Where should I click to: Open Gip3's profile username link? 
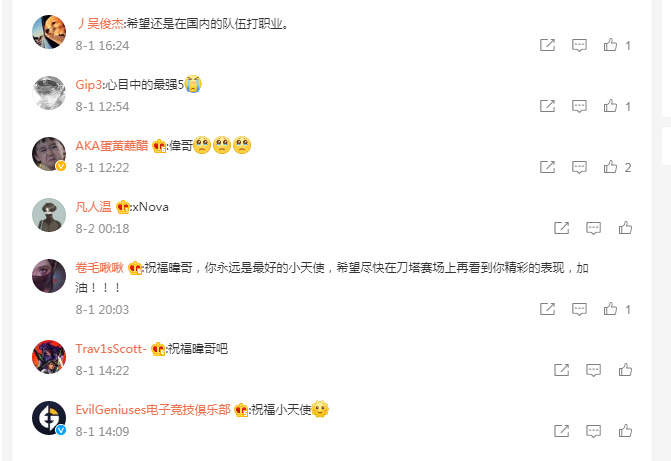coord(89,85)
